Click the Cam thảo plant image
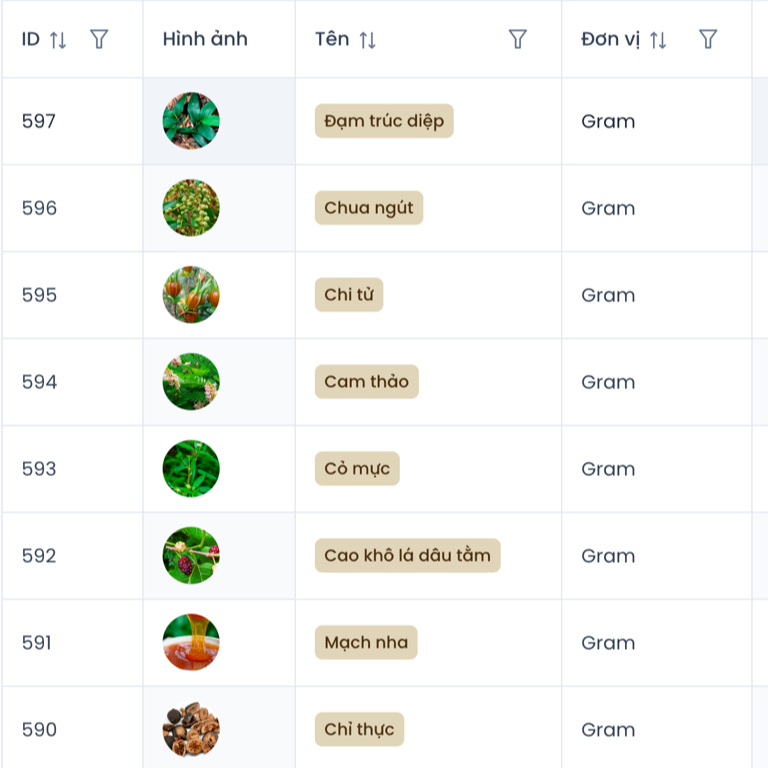The height and width of the screenshot is (768, 768). coord(191,382)
